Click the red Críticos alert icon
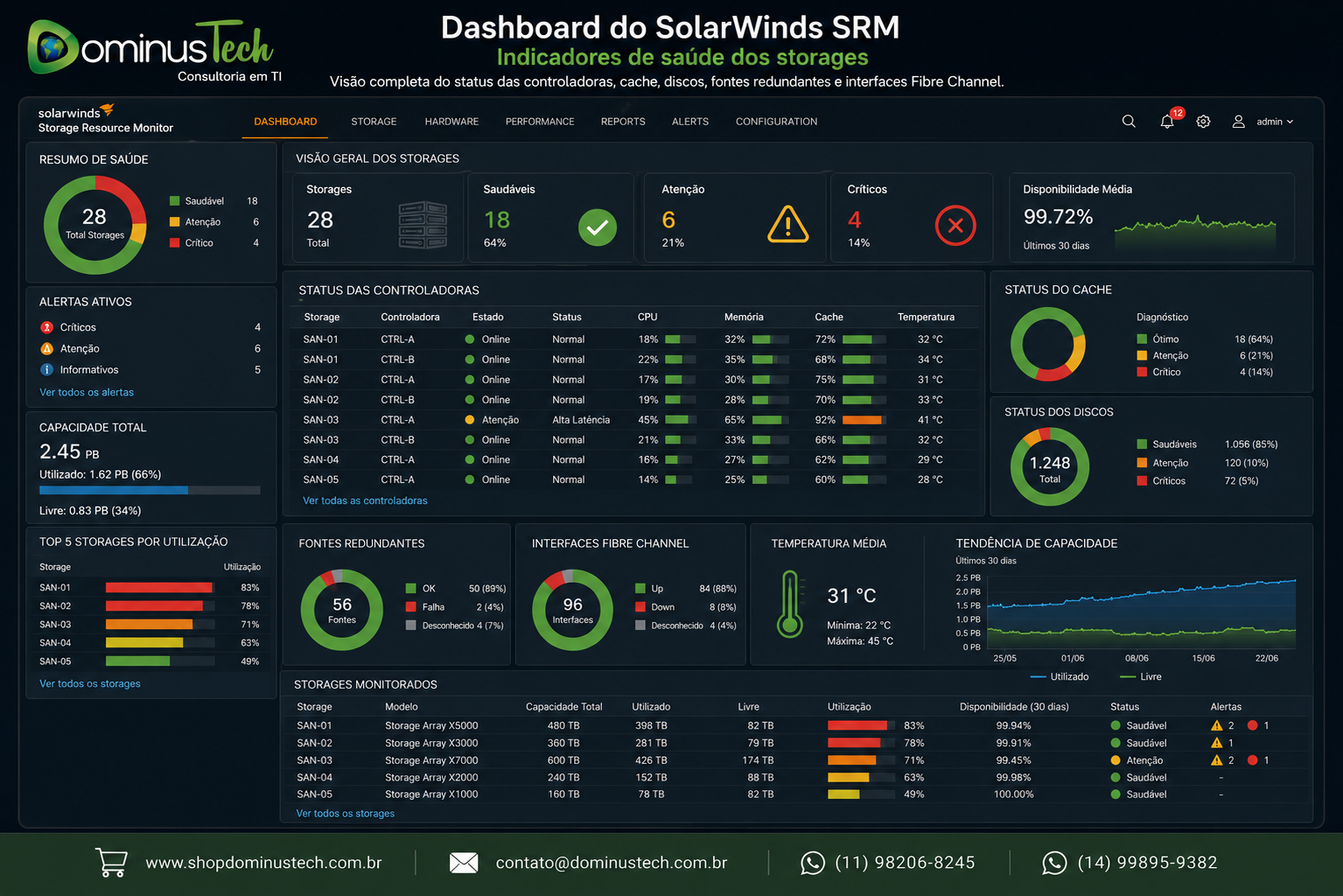Screen dimensions: 1343x896 coord(47,327)
